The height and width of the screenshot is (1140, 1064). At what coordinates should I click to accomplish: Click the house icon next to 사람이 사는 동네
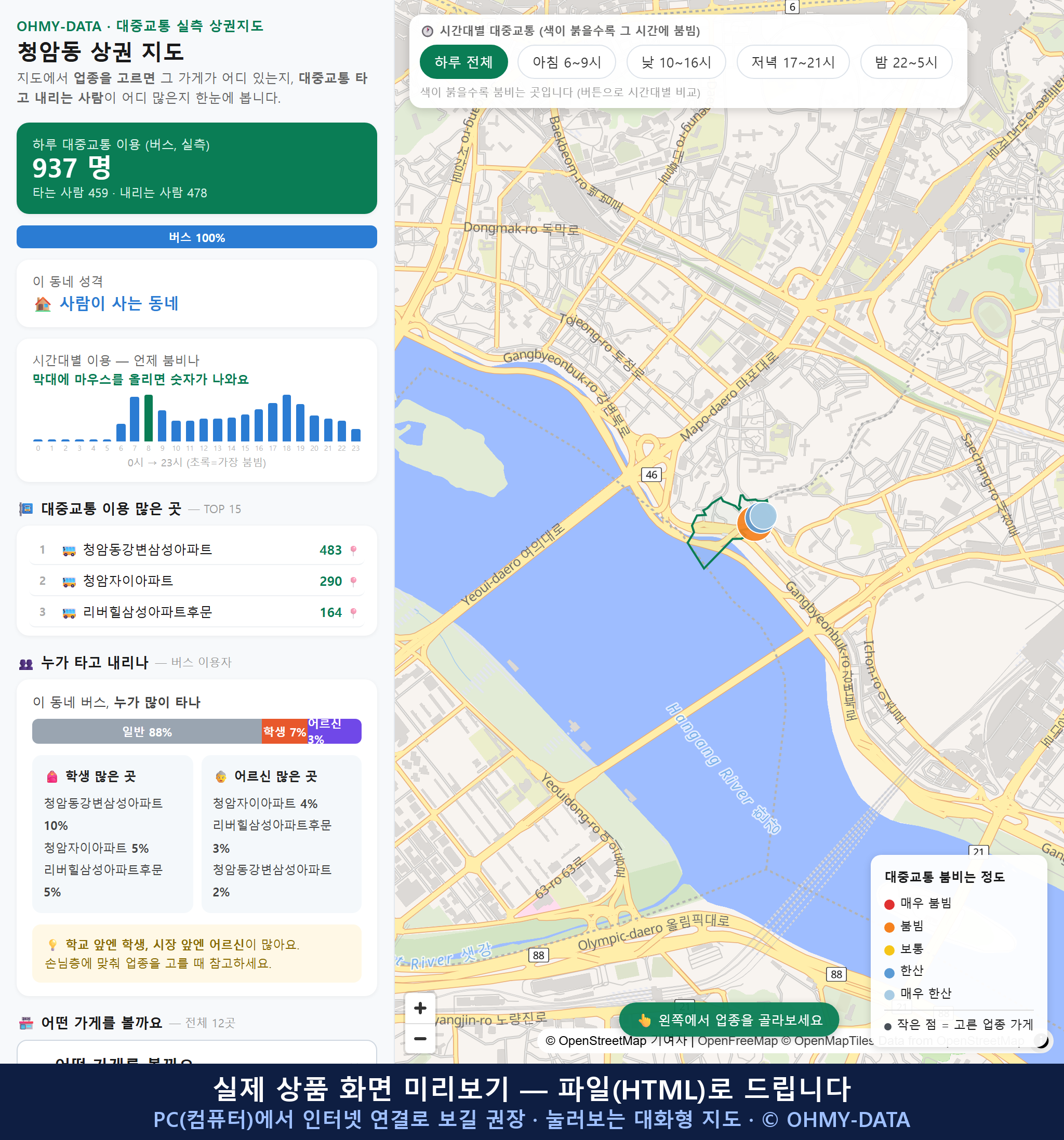[x=43, y=303]
